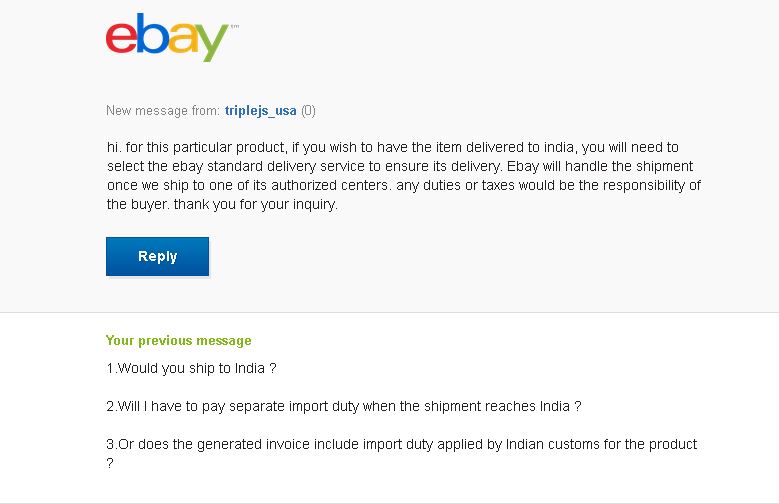
Task: Click the question about generated invoice
Action: [x=401, y=444]
